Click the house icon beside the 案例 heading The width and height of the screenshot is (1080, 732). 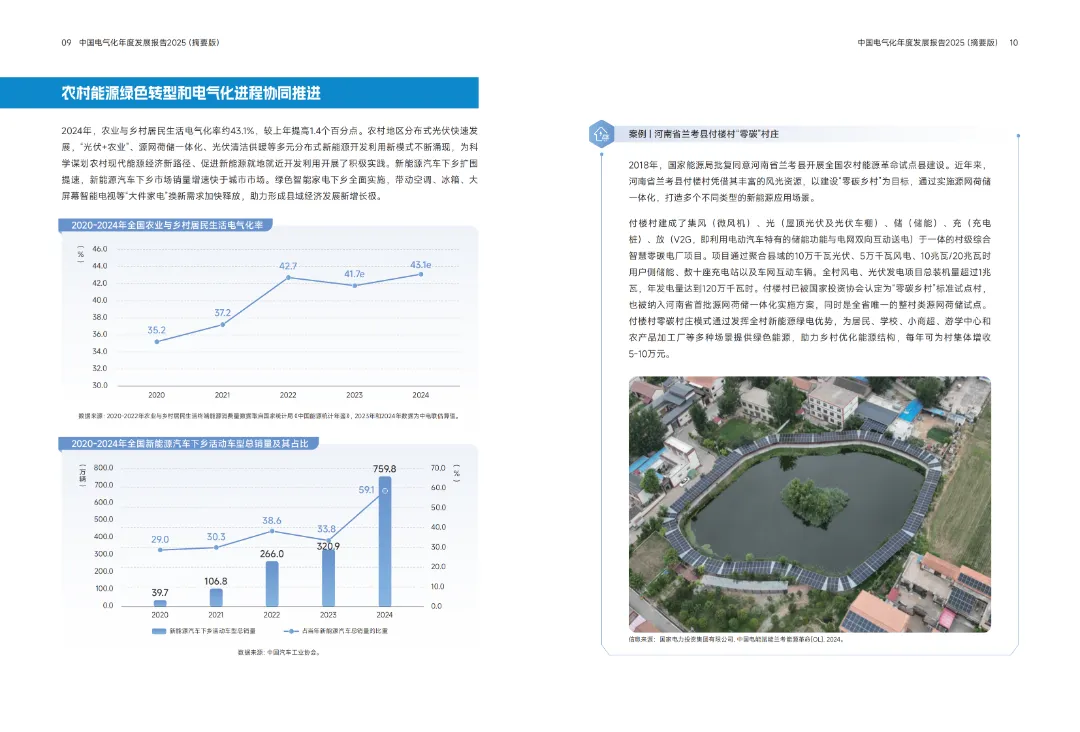[x=601, y=133]
